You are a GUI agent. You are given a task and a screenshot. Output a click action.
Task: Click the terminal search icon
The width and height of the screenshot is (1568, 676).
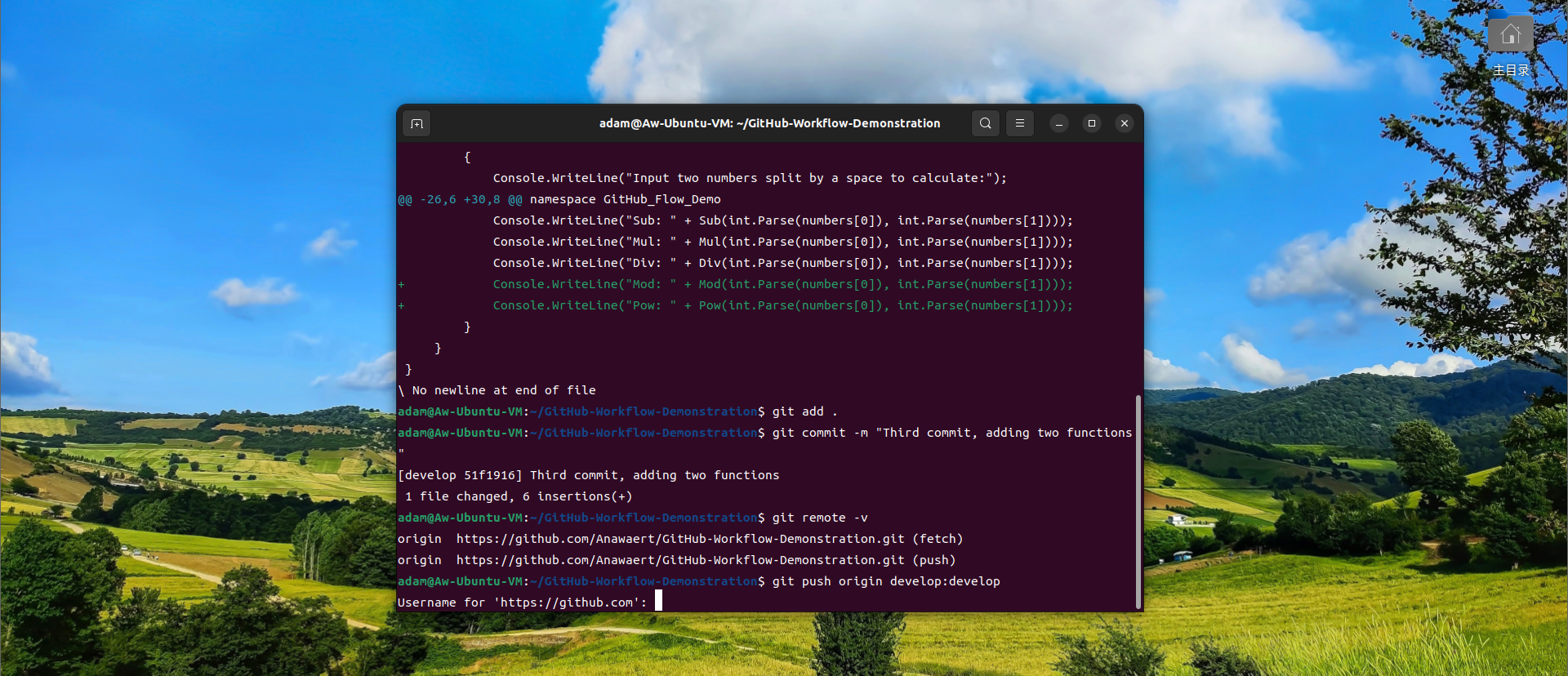click(x=985, y=123)
